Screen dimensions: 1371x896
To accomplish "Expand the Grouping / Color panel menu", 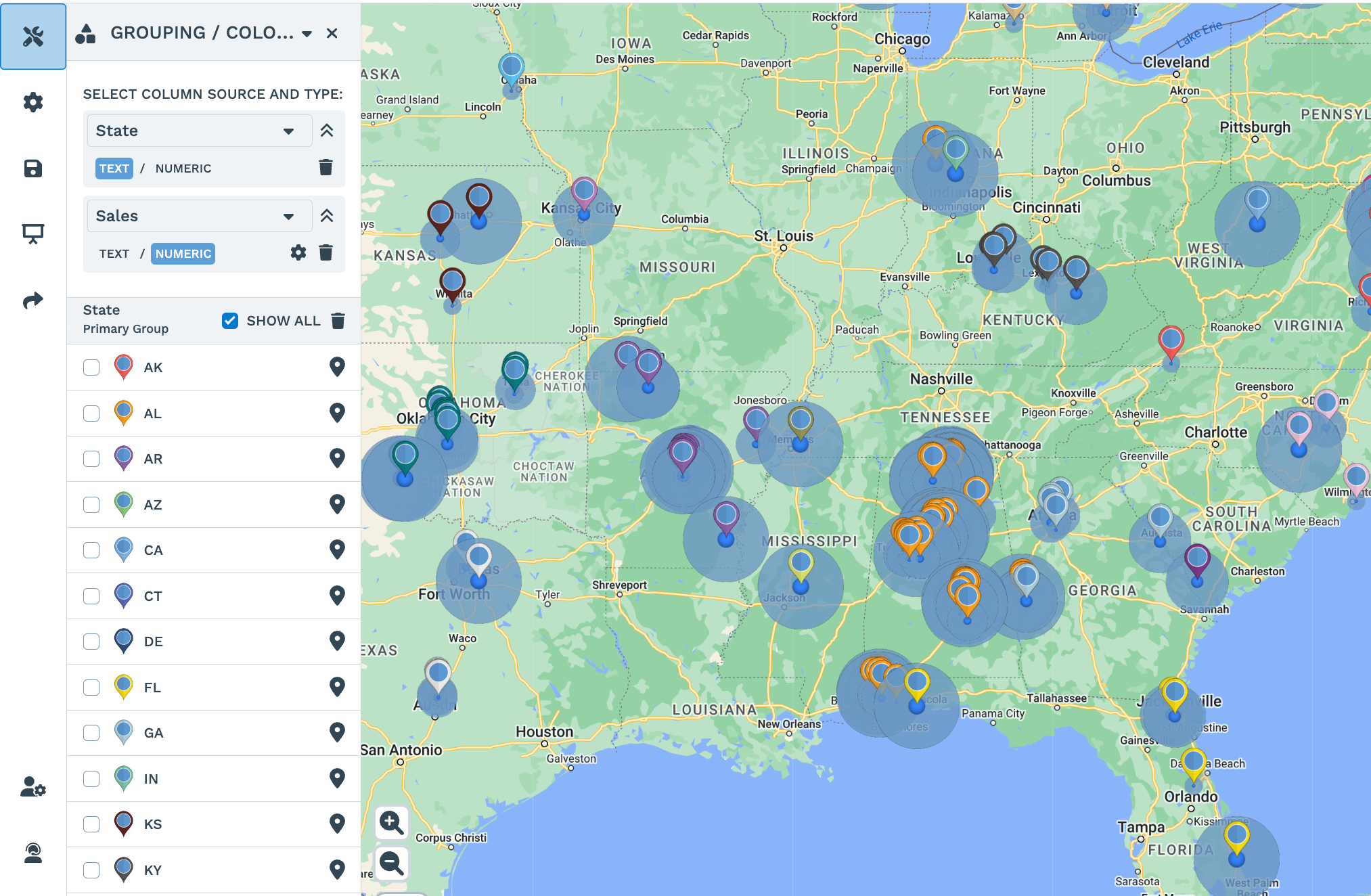I will [307, 34].
